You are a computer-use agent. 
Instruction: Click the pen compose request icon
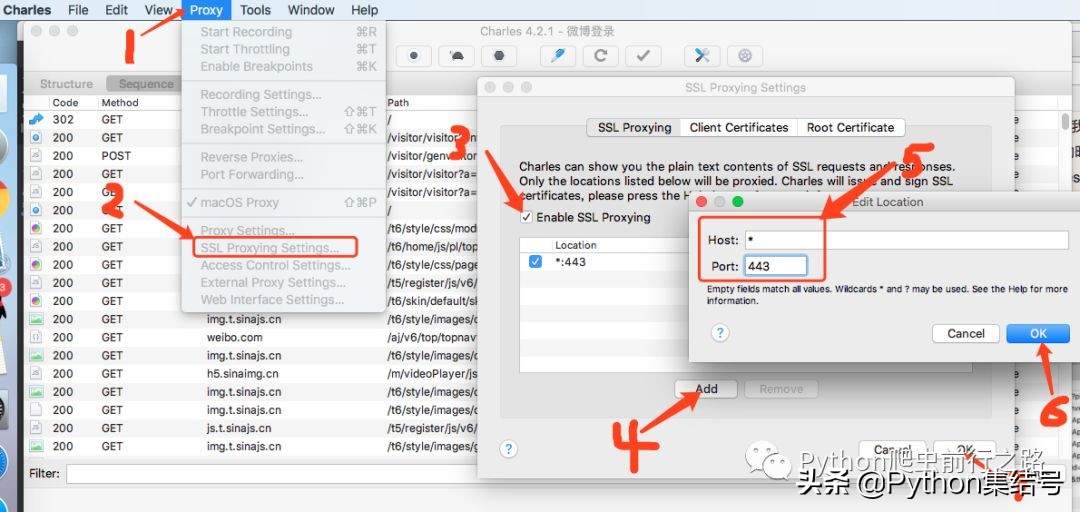pos(558,57)
